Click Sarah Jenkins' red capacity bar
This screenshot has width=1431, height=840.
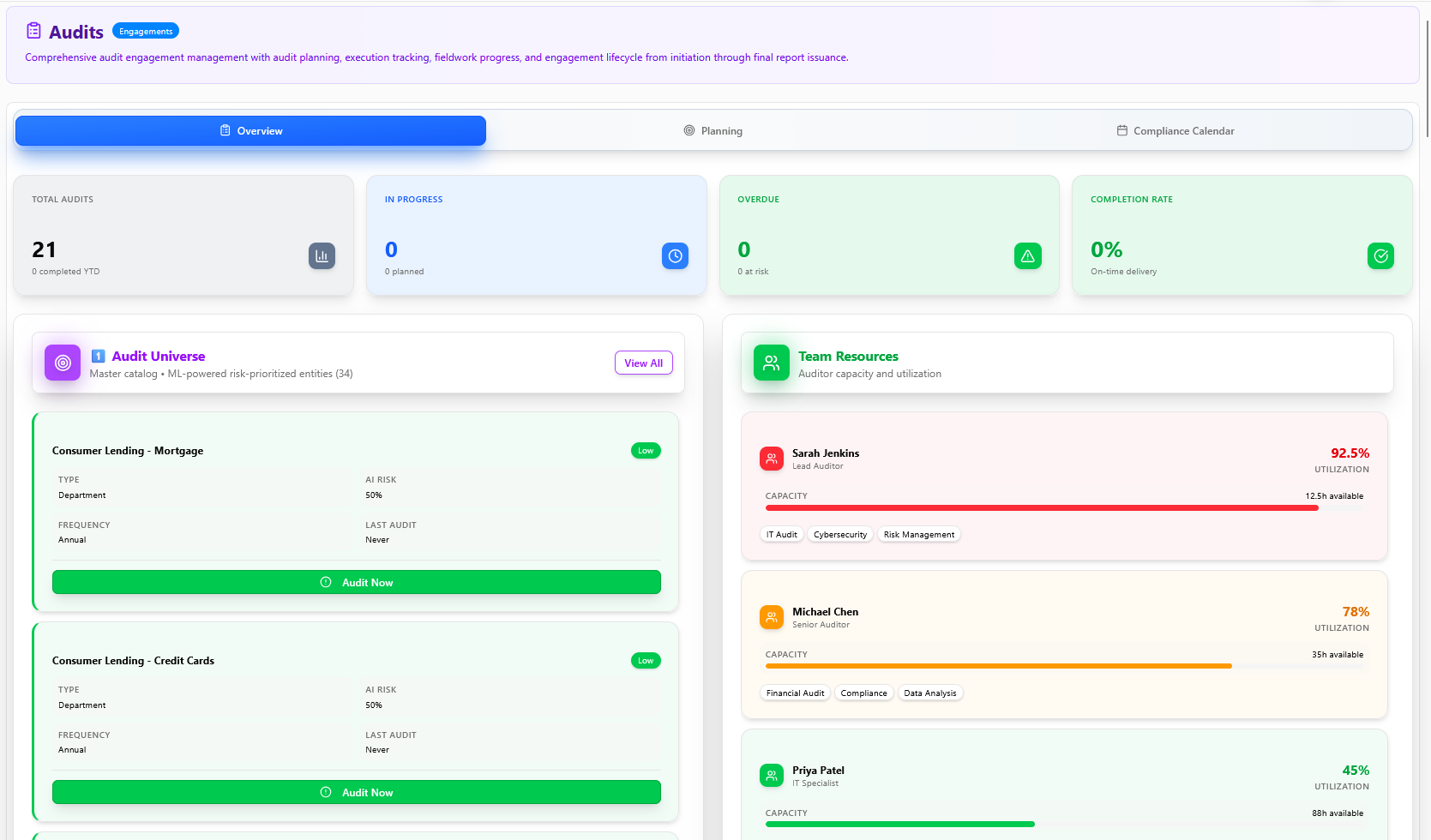pos(1041,508)
